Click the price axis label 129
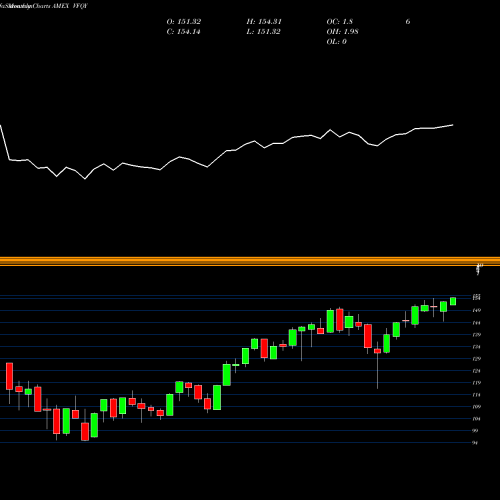Image resolution: width=500 pixels, height=500 pixels. pyautogui.click(x=477, y=359)
